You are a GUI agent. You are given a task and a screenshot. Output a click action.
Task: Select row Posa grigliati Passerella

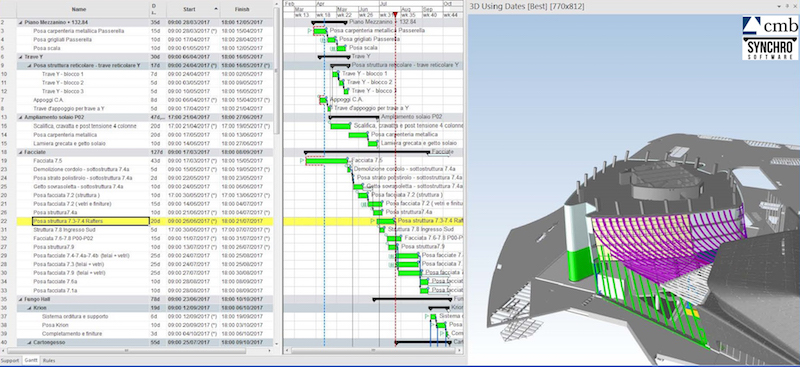click(x=137, y=40)
